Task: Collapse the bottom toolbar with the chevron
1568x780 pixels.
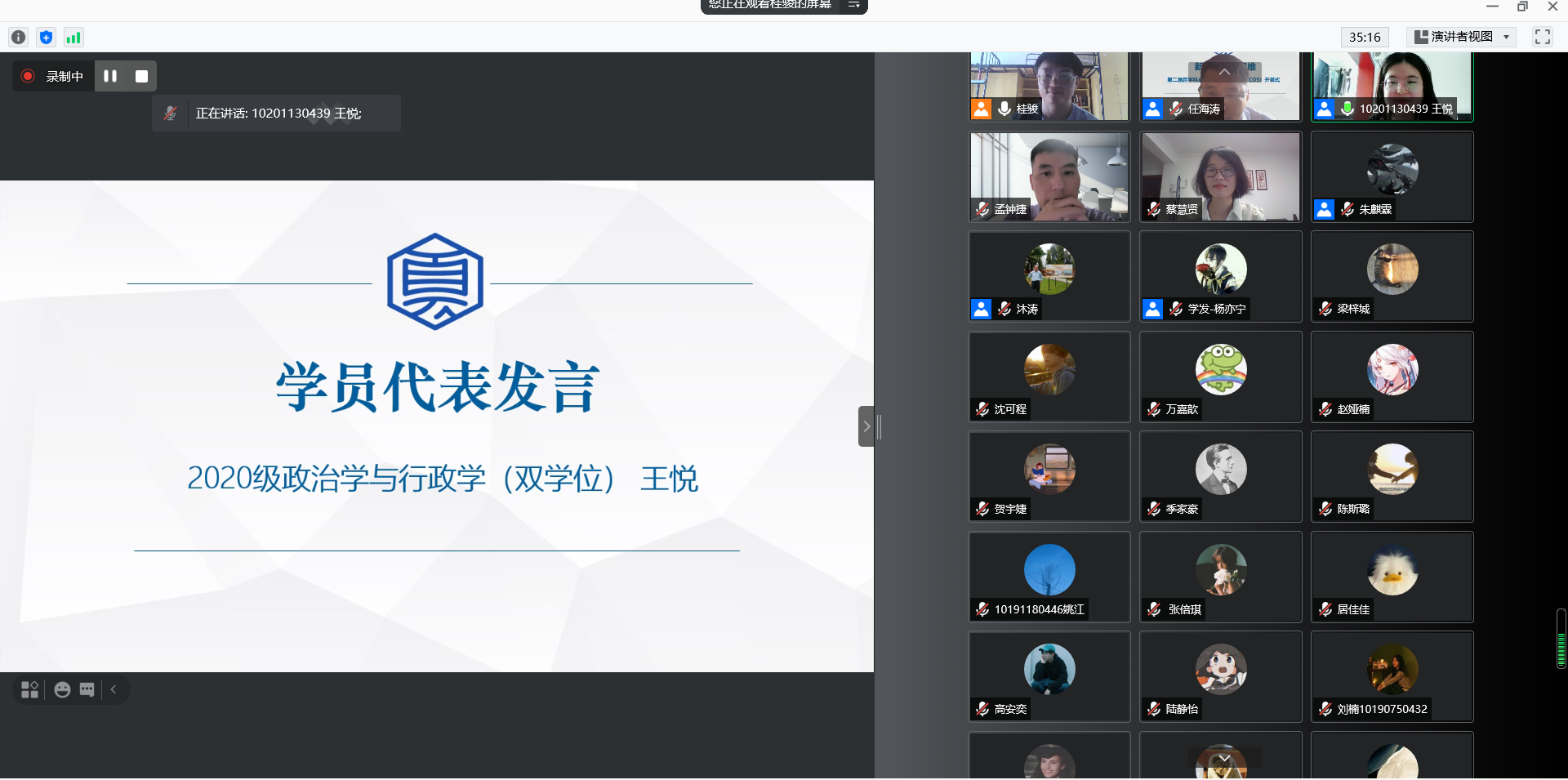Action: tap(114, 689)
